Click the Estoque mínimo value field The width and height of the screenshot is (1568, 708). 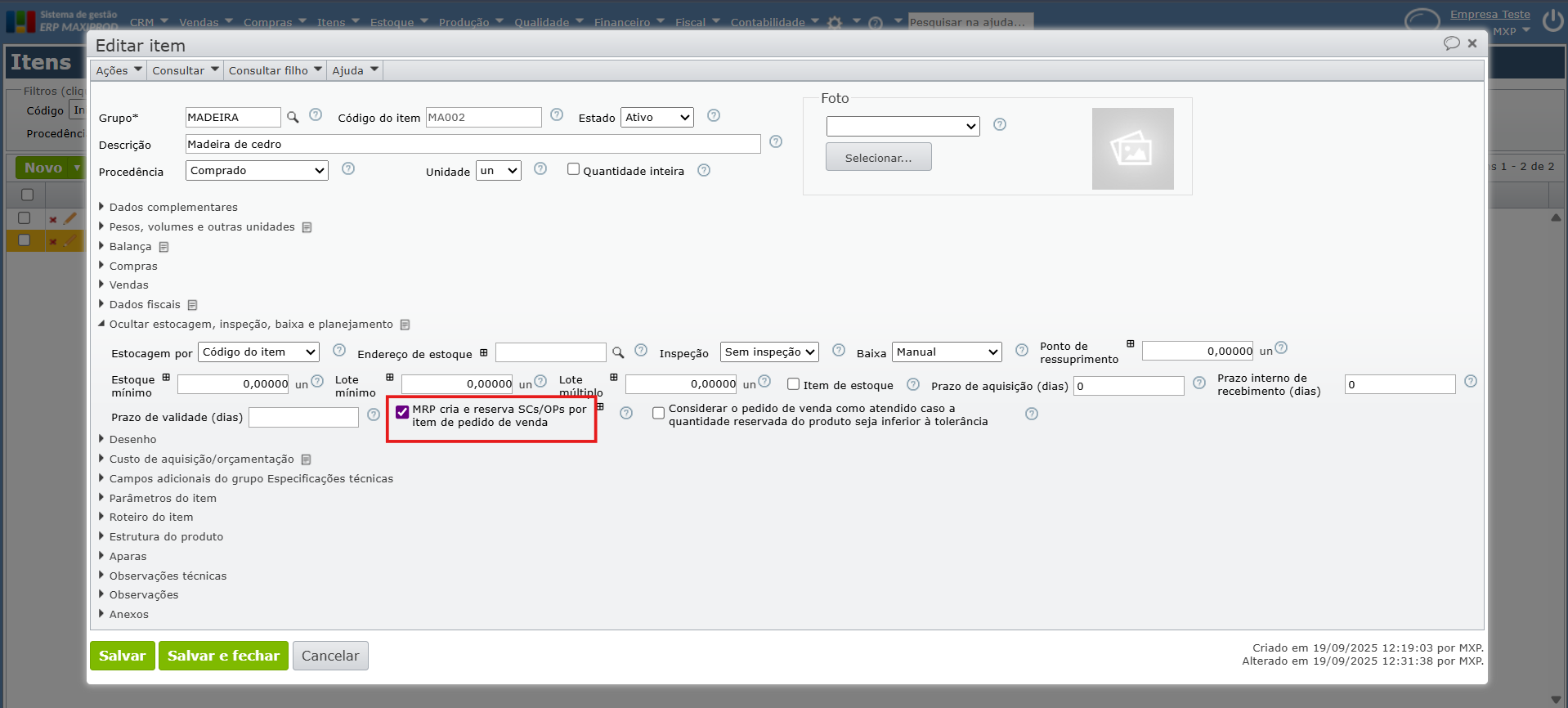click(x=233, y=384)
